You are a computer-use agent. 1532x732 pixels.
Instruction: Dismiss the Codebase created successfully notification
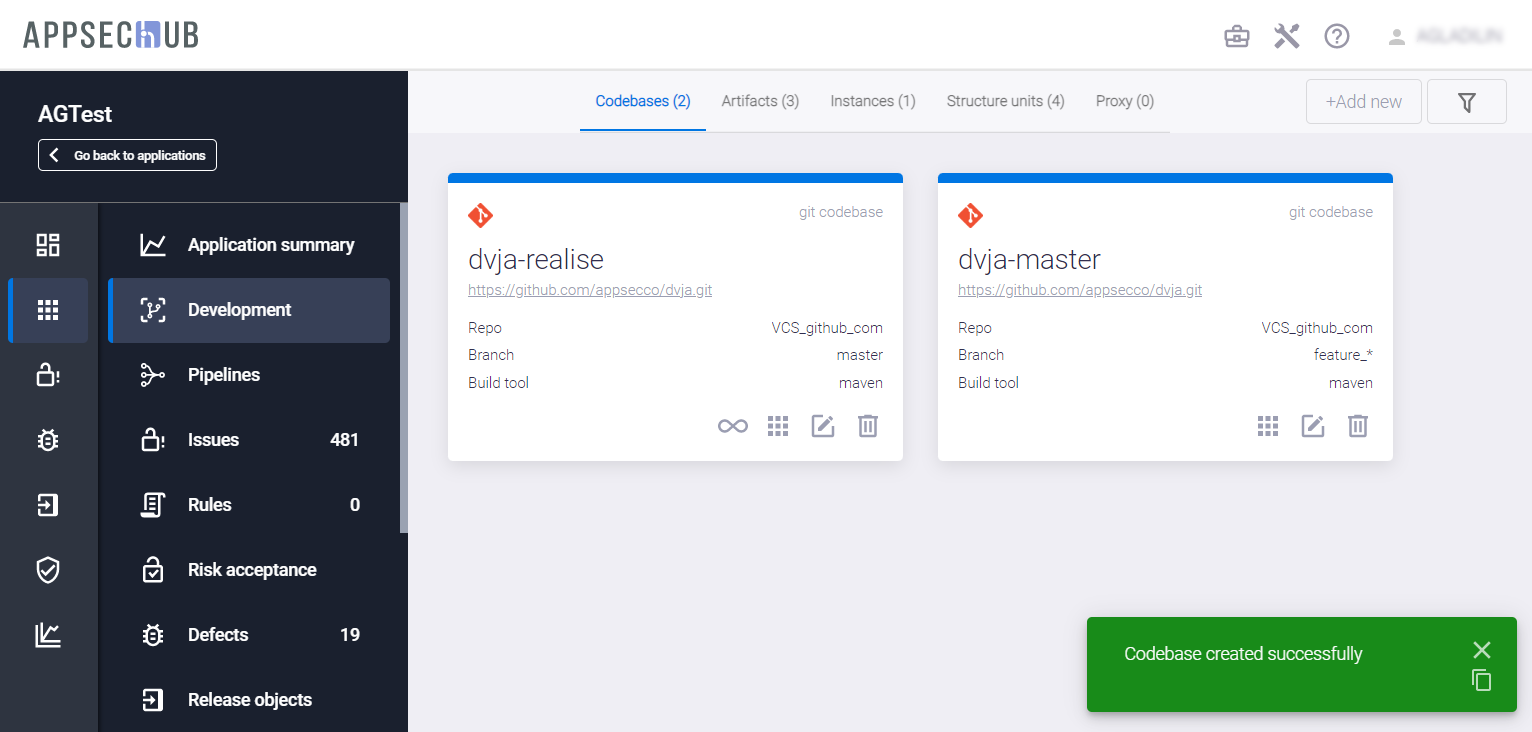point(1481,650)
